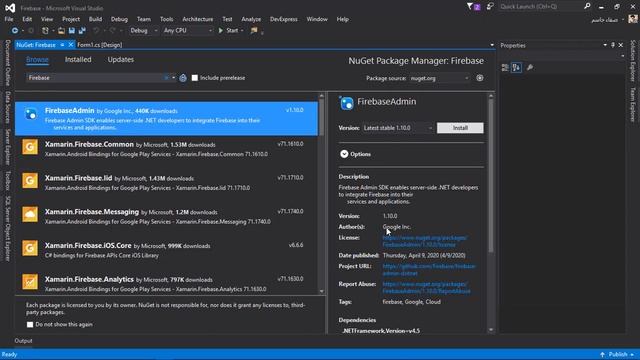Open the Architecture menu
The image size is (640, 360).
198,19
